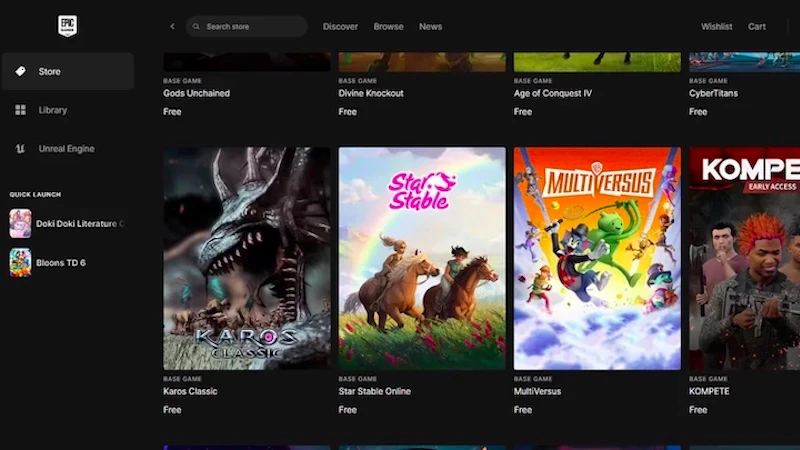This screenshot has height=450, width=800.
Task: Select Store in the sidebar
Action: click(x=68, y=71)
